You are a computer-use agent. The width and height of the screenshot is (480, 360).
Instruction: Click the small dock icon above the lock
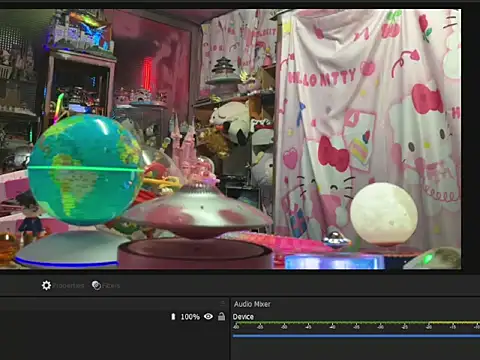(222, 303)
